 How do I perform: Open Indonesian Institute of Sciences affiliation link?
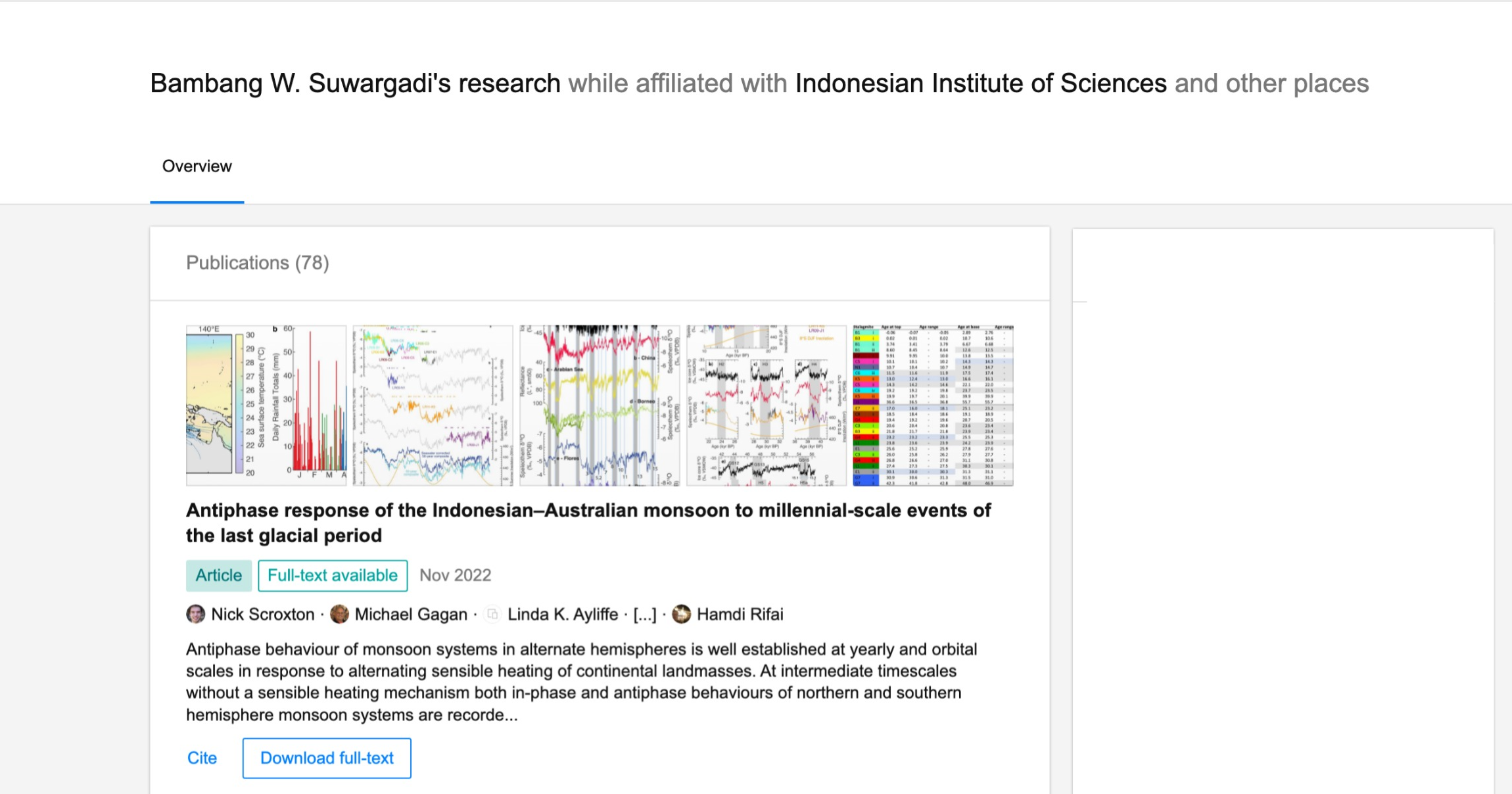[980, 83]
